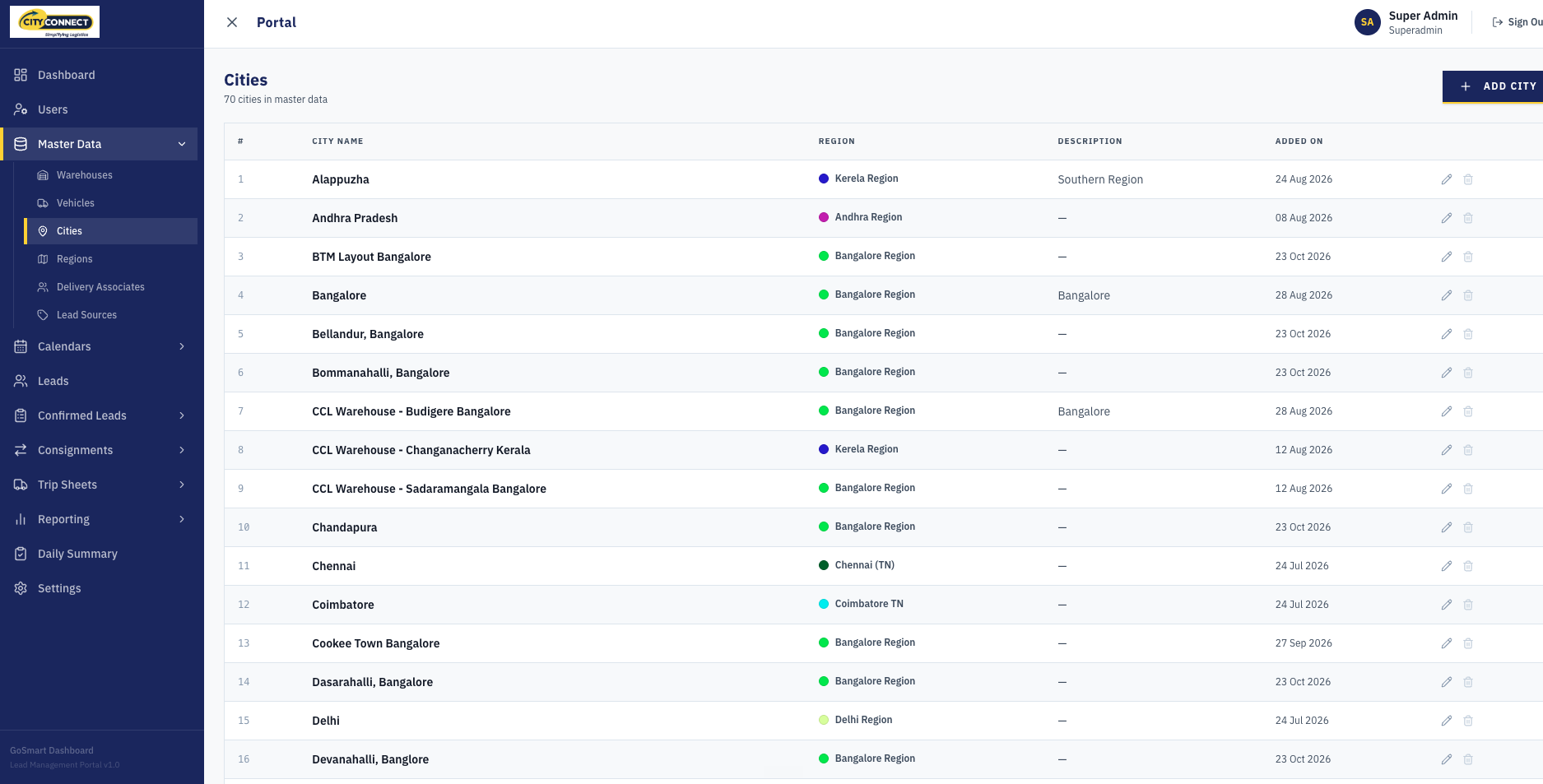Delete the Bommanahalli, Bangalore row

tap(1468, 373)
